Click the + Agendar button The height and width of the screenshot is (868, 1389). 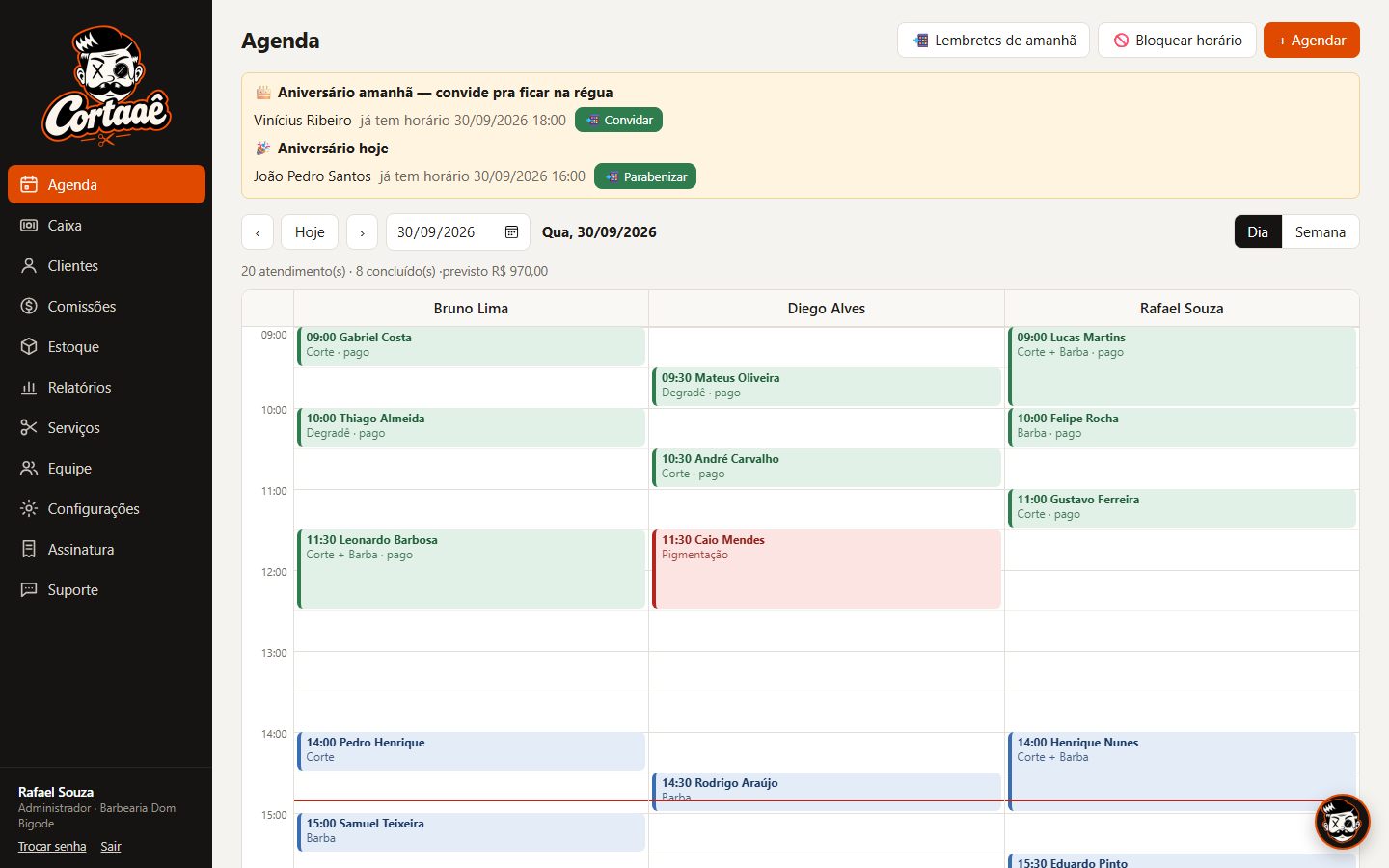point(1312,41)
